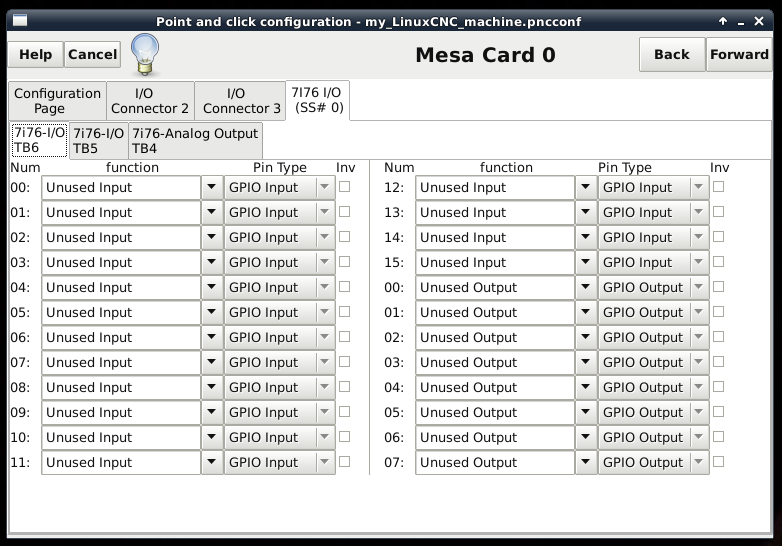Viewport: 782px width, 546px height.
Task: Expand function dropdown arrow for input 02
Action: pyautogui.click(x=212, y=237)
